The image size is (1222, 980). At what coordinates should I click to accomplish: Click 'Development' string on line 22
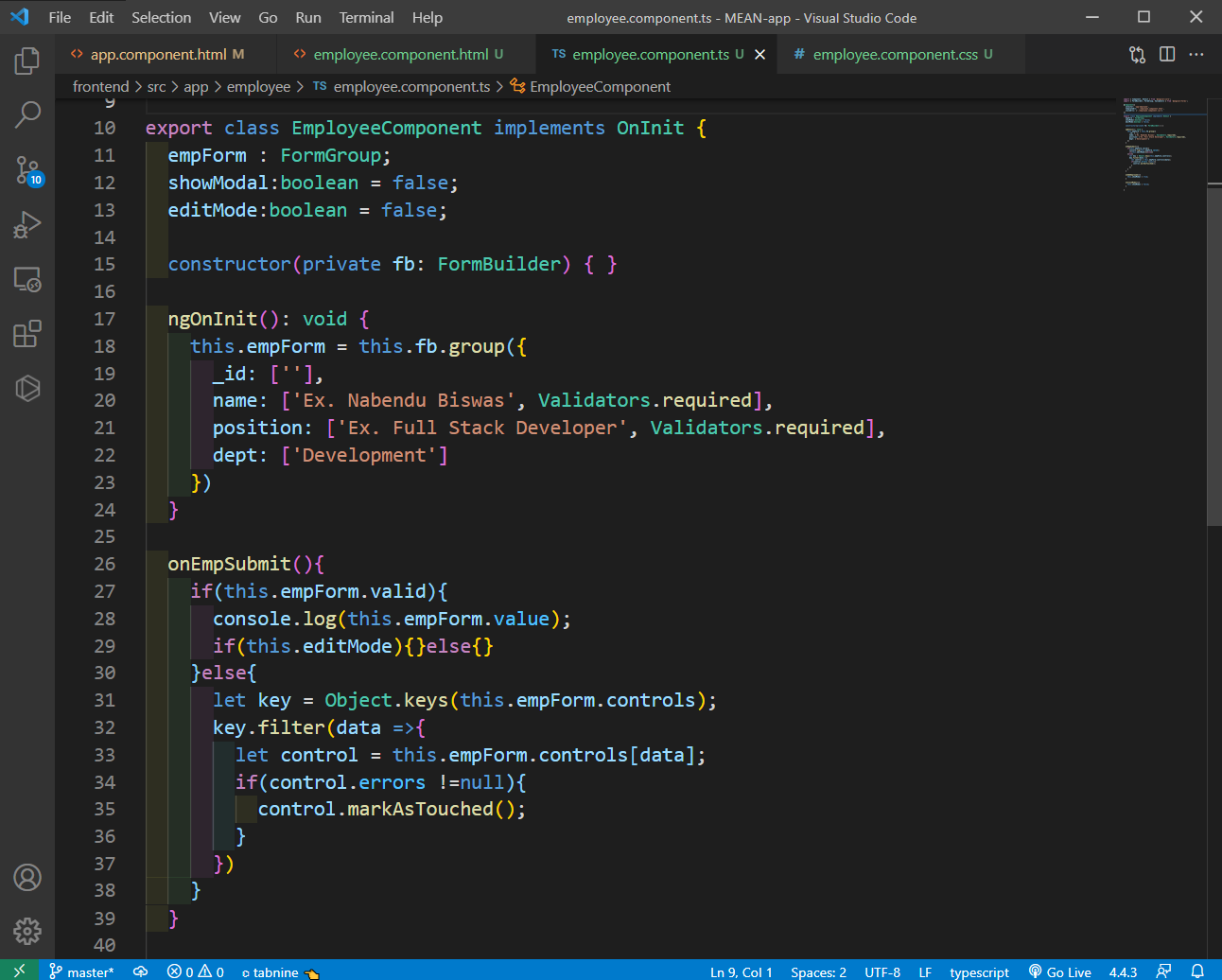[364, 455]
